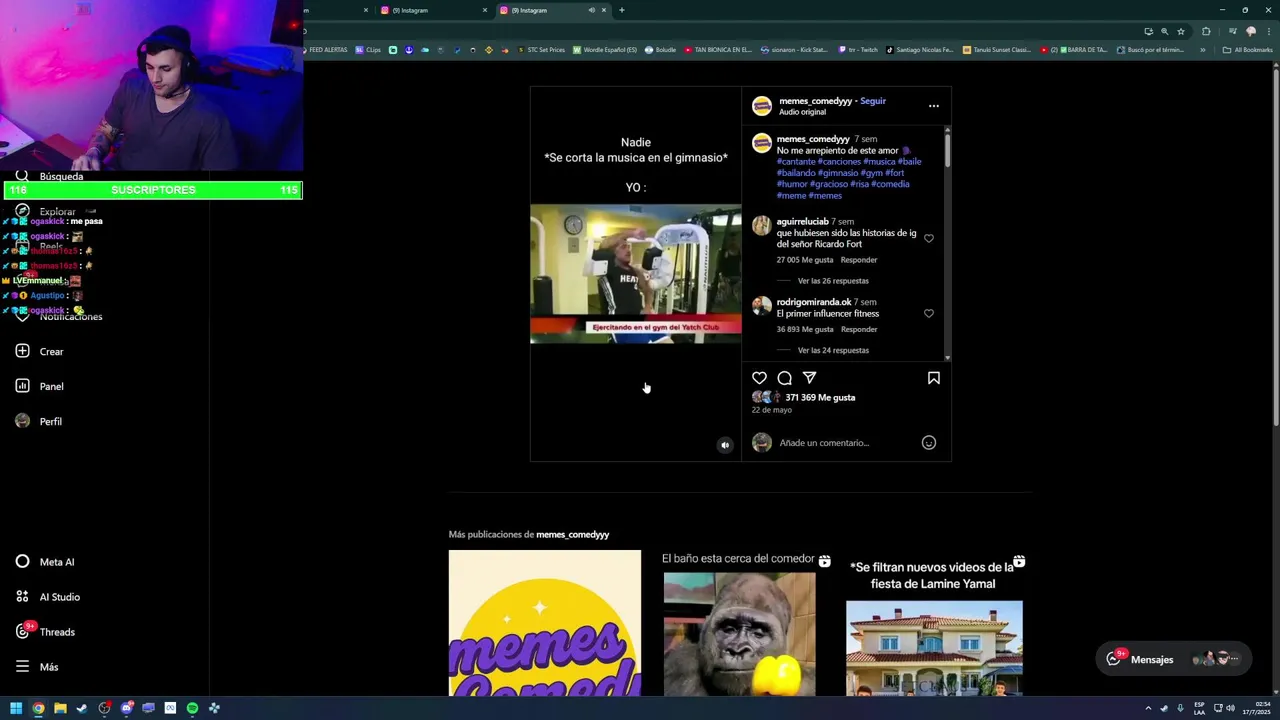This screenshot has height=720, width=1280.
Task: Focus the 'Añade un comentario' field
Action: pyautogui.click(x=846, y=443)
